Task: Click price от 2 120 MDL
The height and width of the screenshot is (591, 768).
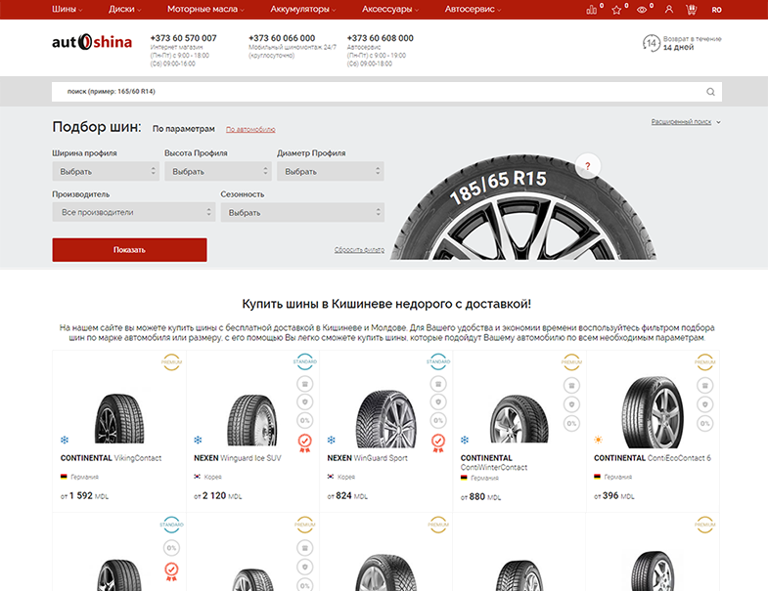Action: 218,496
